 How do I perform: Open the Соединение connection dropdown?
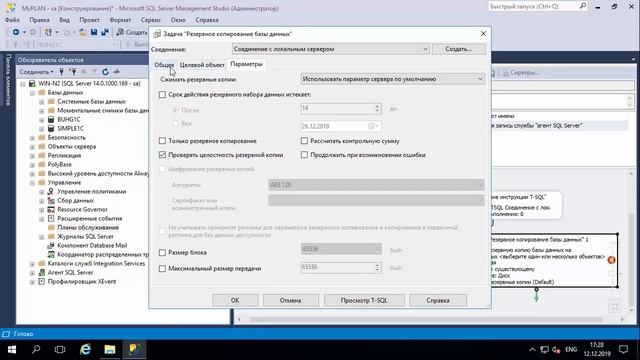click(331, 49)
